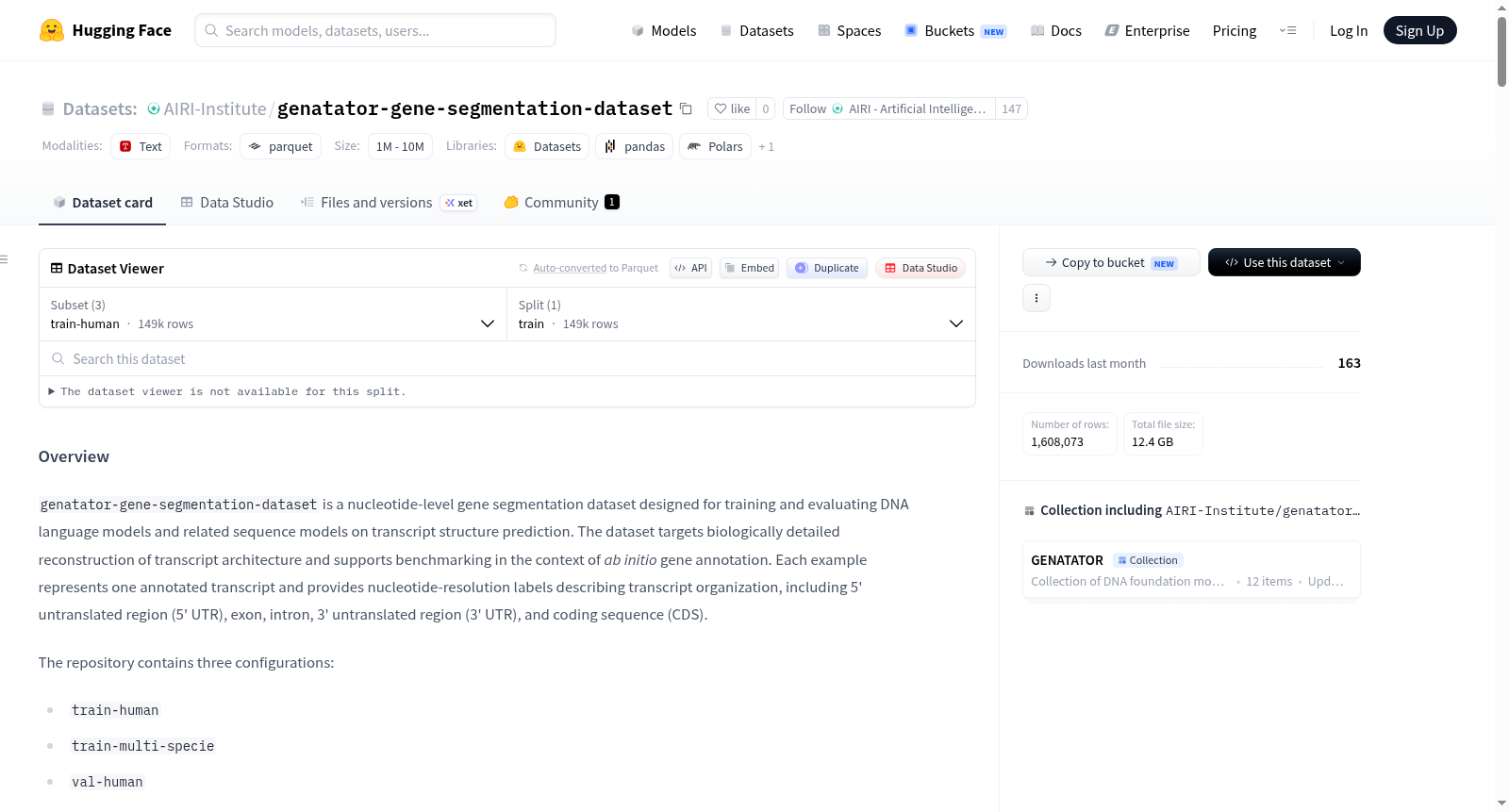1509x812 pixels.
Task: Click the Size 1M - 10M tag
Action: pos(400,146)
